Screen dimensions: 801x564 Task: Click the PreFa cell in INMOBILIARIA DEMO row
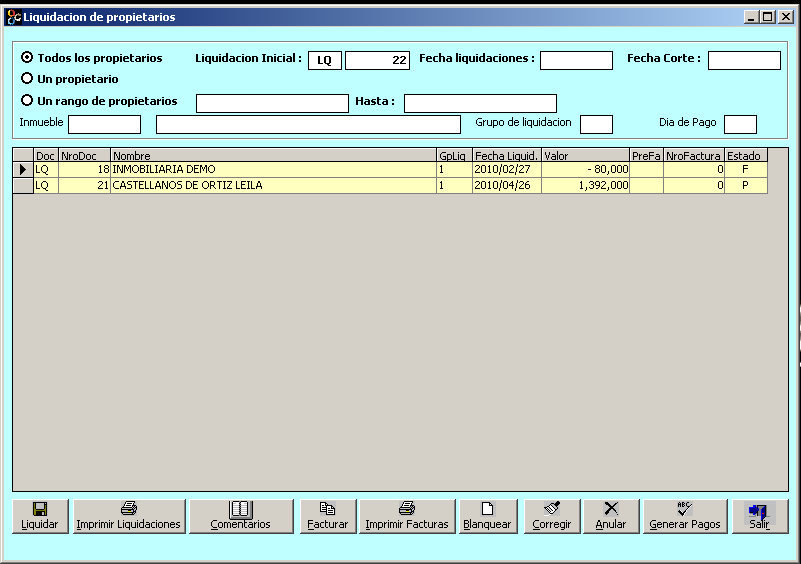click(646, 170)
